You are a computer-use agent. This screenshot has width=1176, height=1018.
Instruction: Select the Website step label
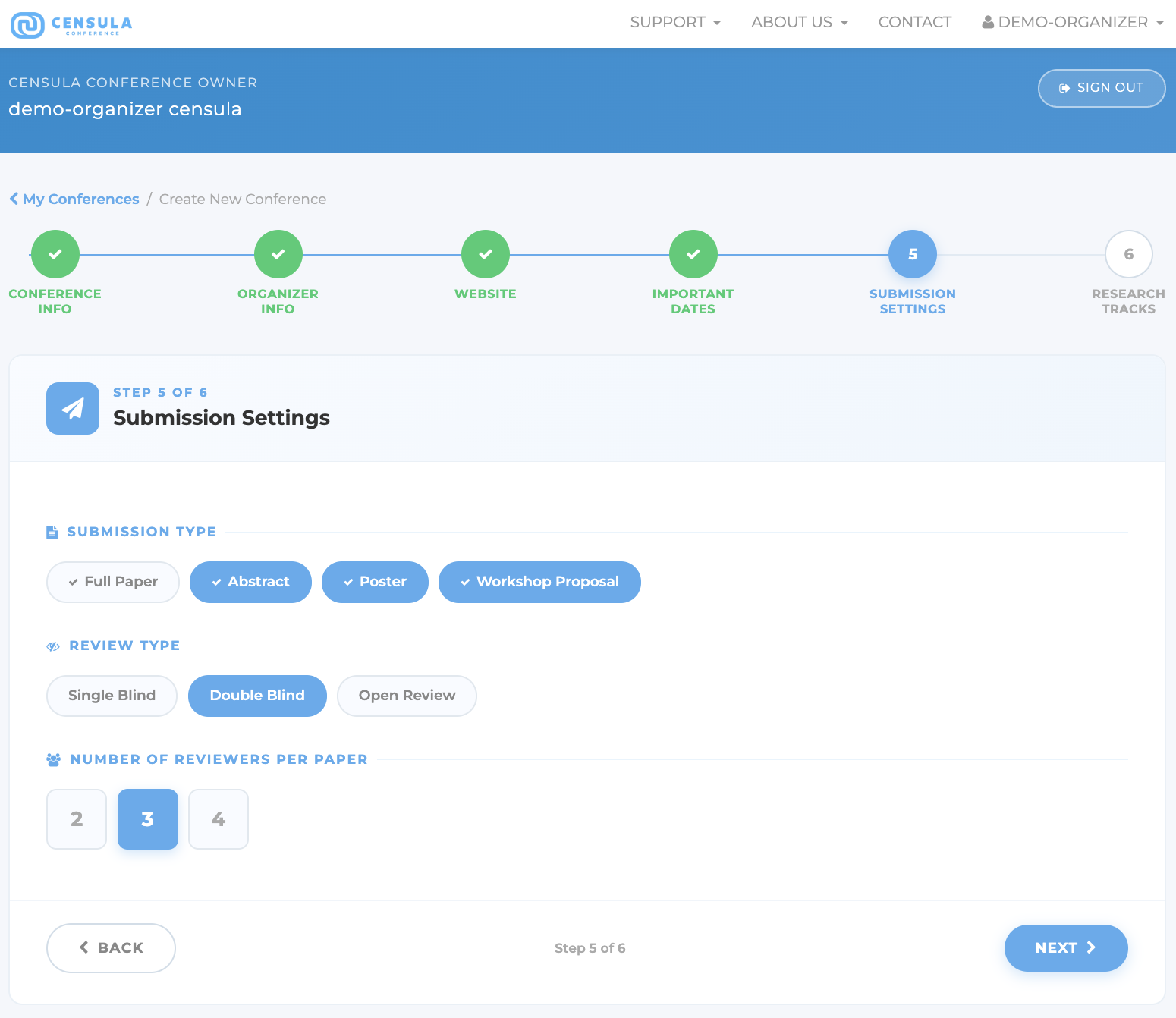pos(486,294)
